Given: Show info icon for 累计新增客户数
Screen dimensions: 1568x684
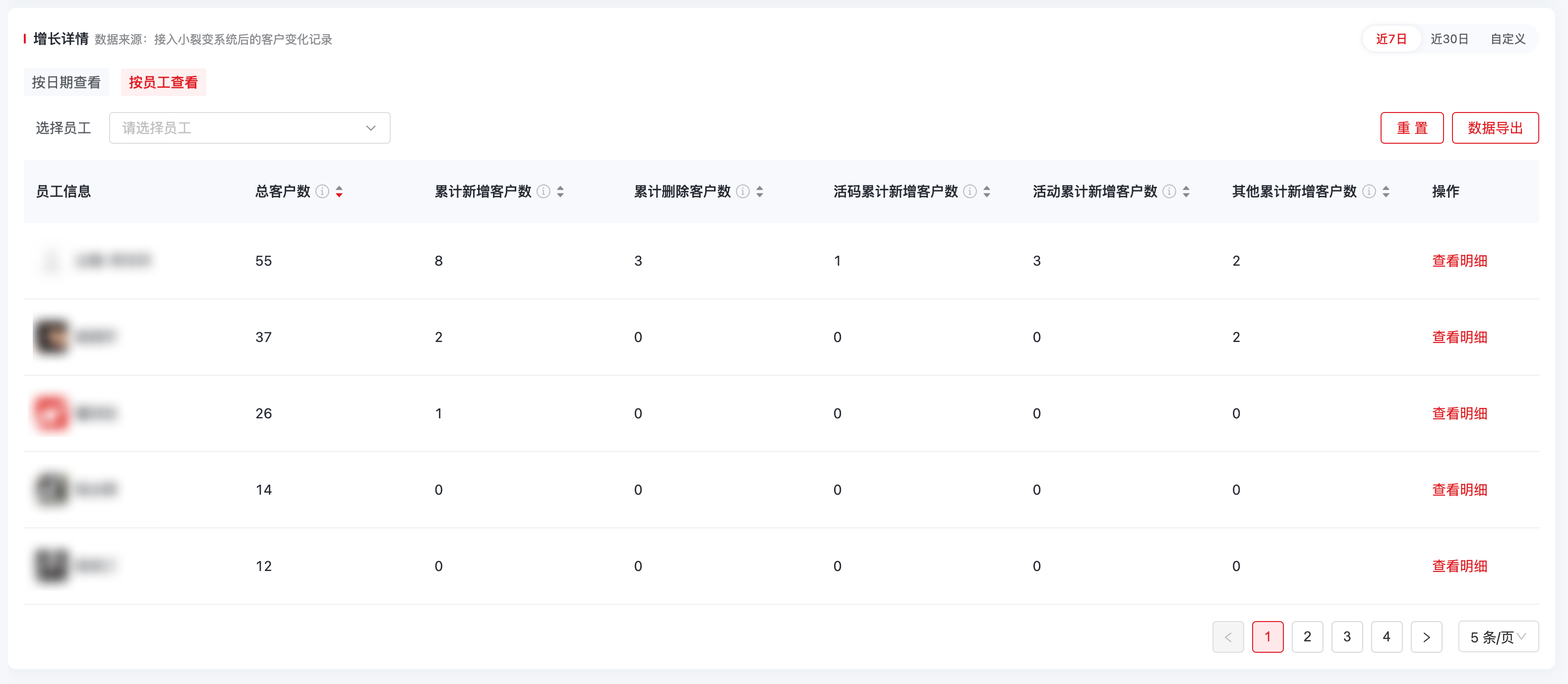Looking at the screenshot, I should tap(543, 192).
